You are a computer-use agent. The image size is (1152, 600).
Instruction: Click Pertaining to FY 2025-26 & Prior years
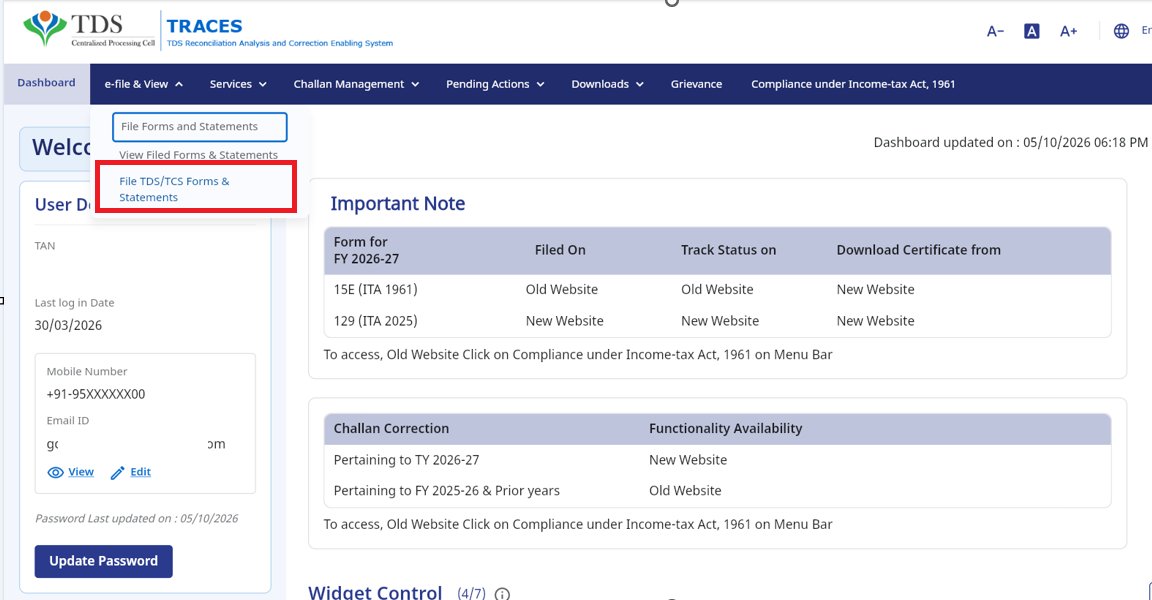pyautogui.click(x=447, y=491)
